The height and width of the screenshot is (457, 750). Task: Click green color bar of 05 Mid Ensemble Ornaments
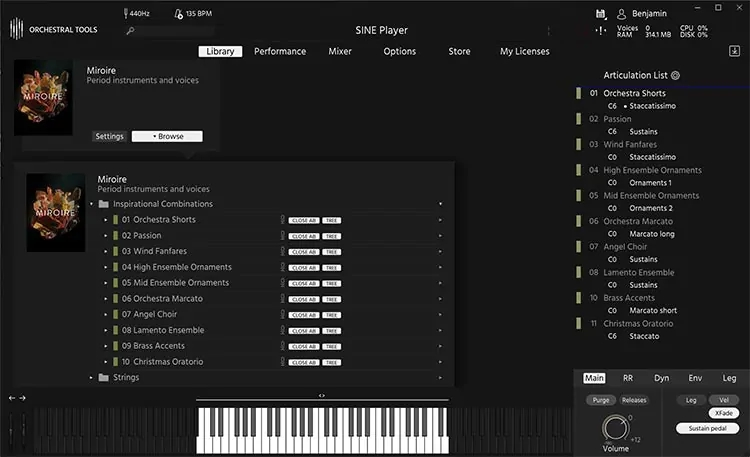coord(115,283)
